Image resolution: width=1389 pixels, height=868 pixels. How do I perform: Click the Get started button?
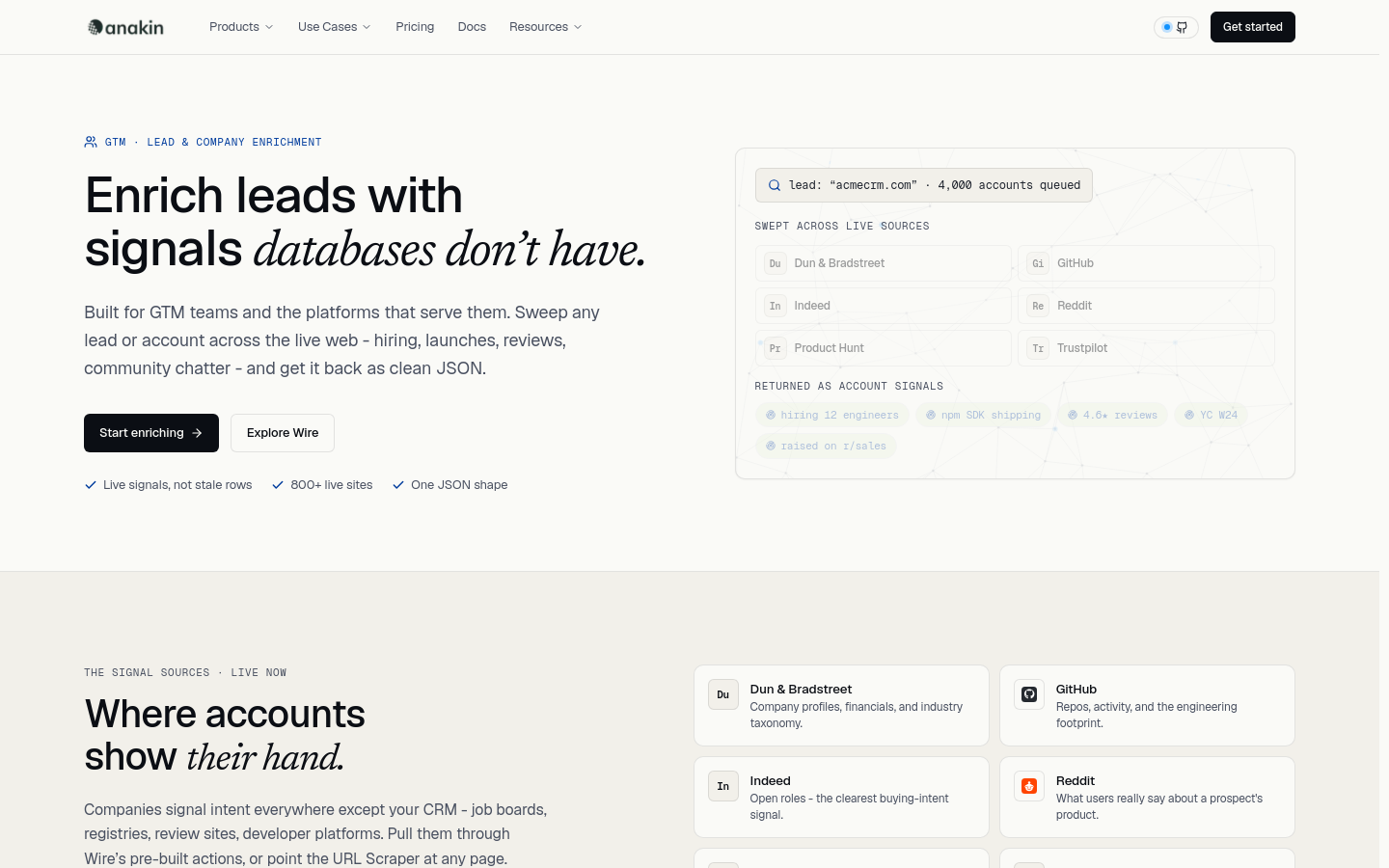point(1252,27)
